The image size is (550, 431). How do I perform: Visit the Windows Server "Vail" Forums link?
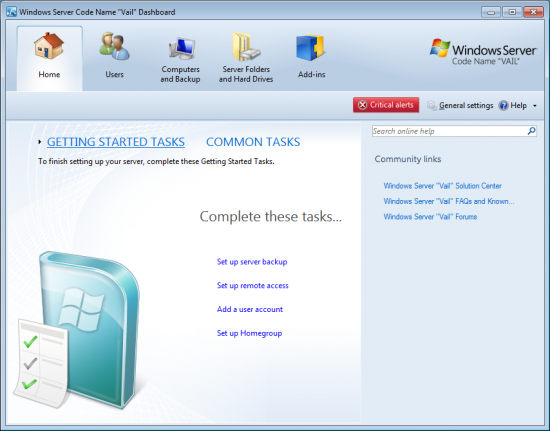[430, 217]
